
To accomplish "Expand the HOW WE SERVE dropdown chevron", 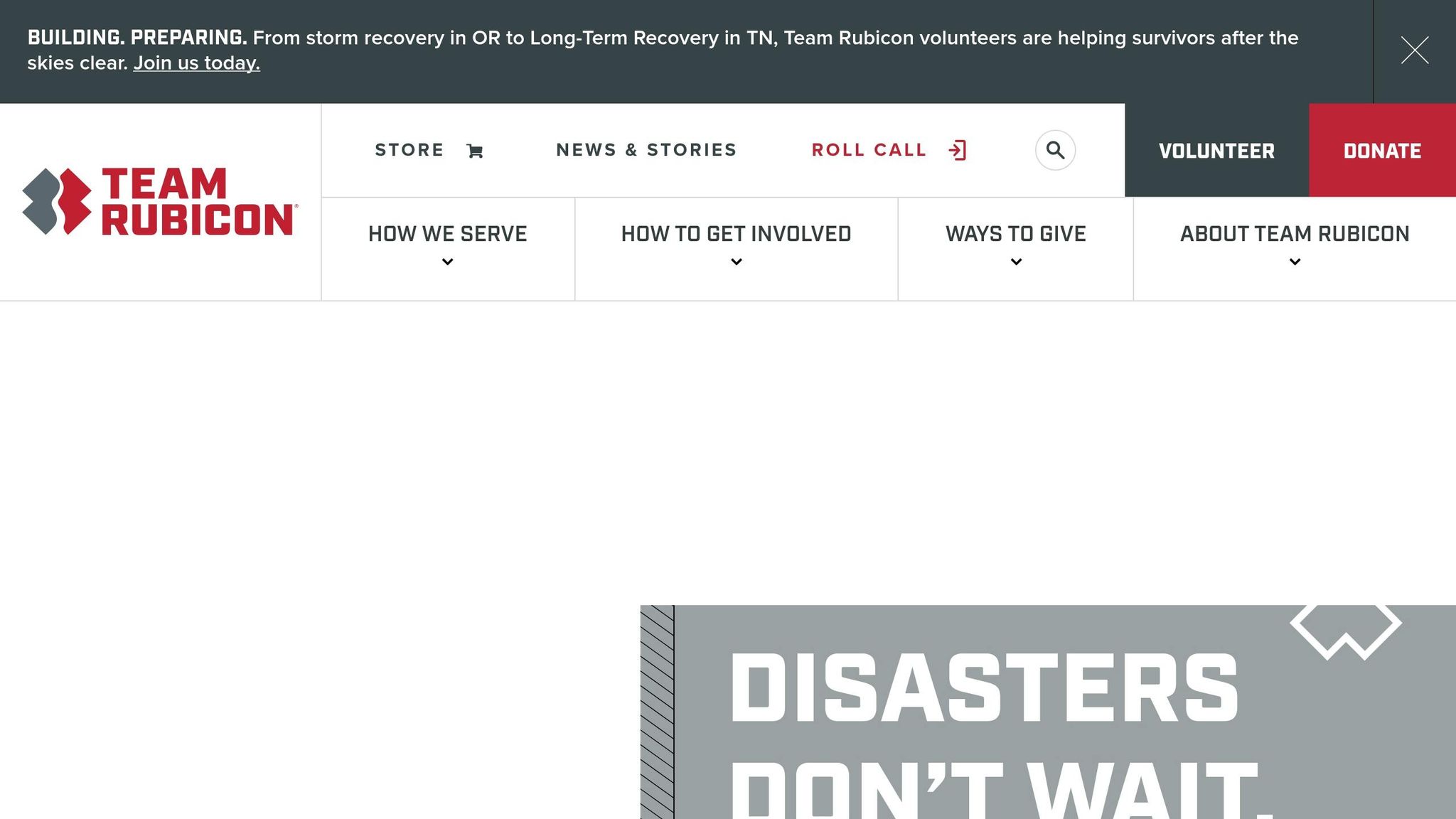I will (447, 262).
